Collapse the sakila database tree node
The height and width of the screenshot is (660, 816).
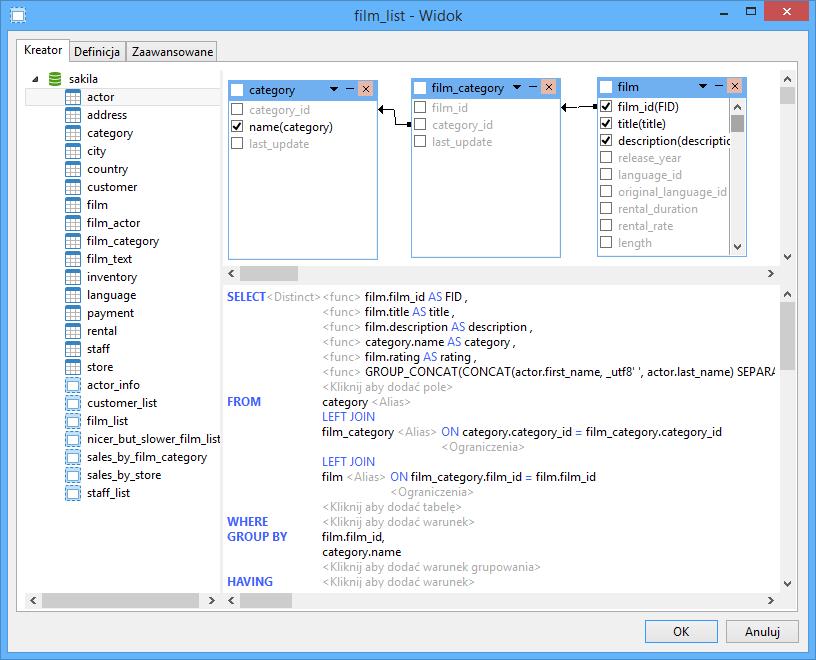pos(35,79)
